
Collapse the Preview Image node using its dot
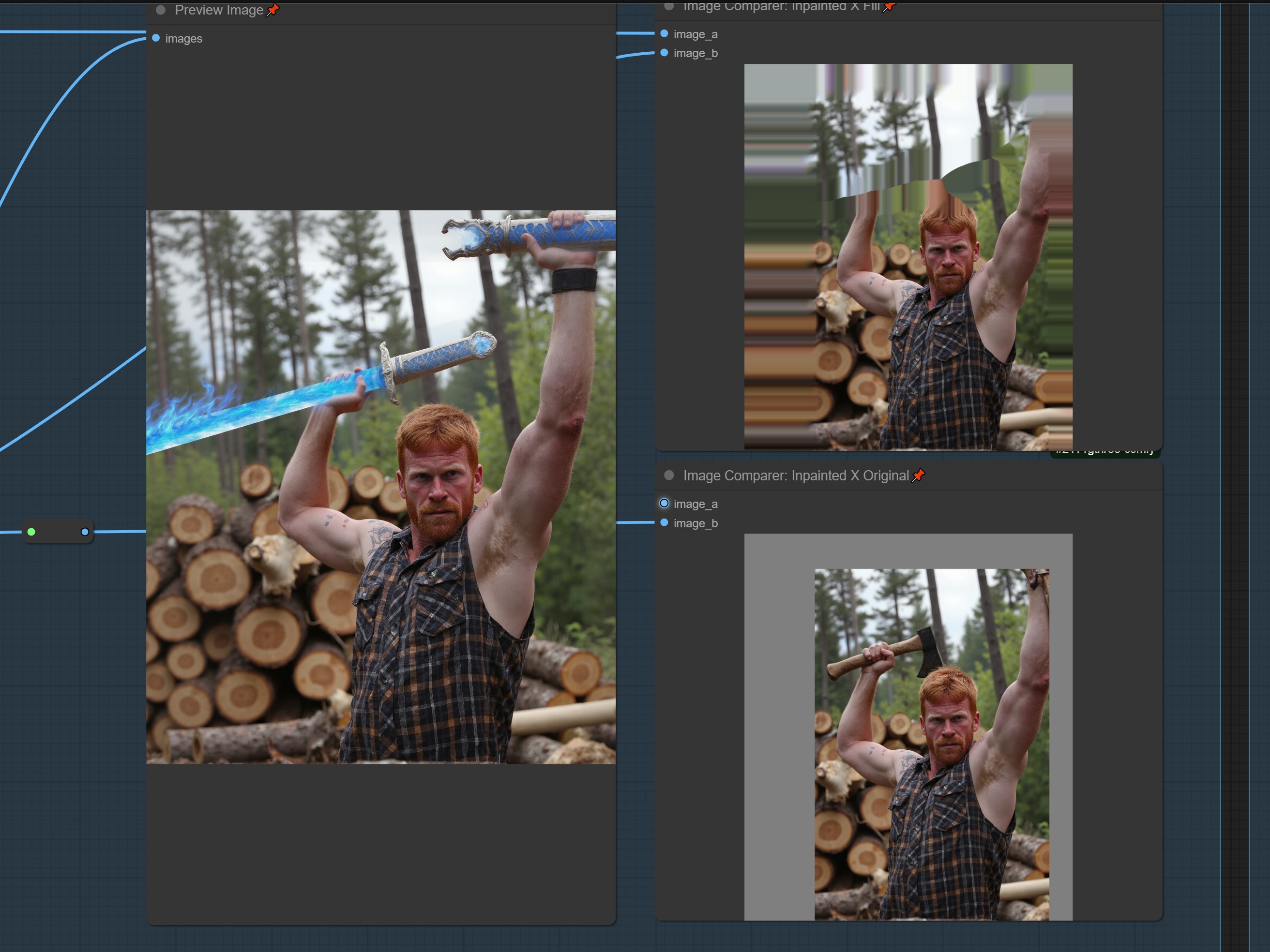click(x=161, y=10)
